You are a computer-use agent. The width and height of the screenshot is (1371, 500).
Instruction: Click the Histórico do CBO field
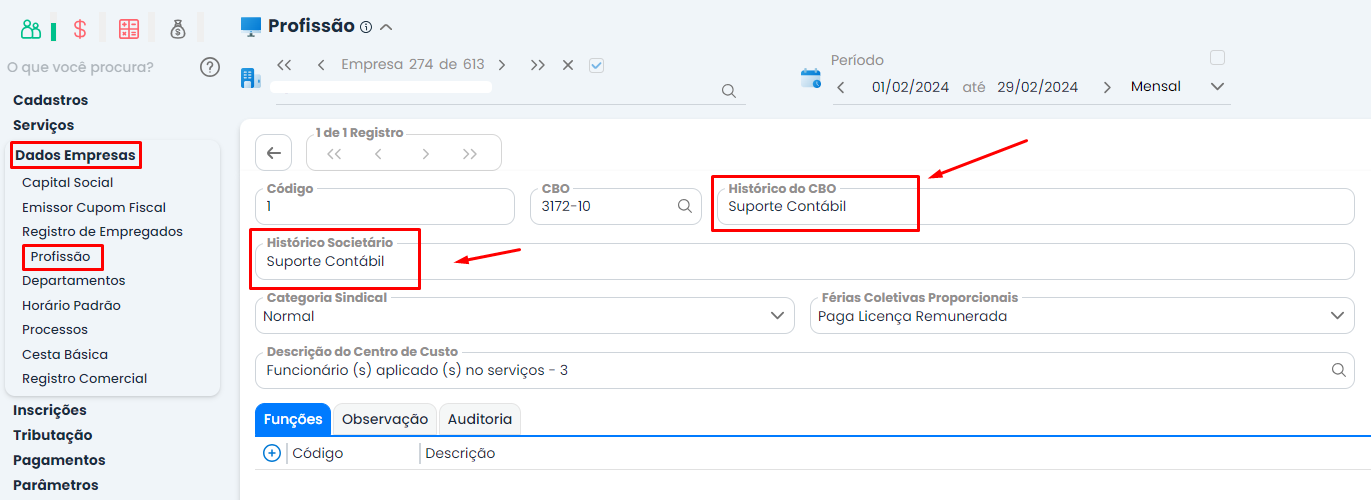pos(1036,206)
